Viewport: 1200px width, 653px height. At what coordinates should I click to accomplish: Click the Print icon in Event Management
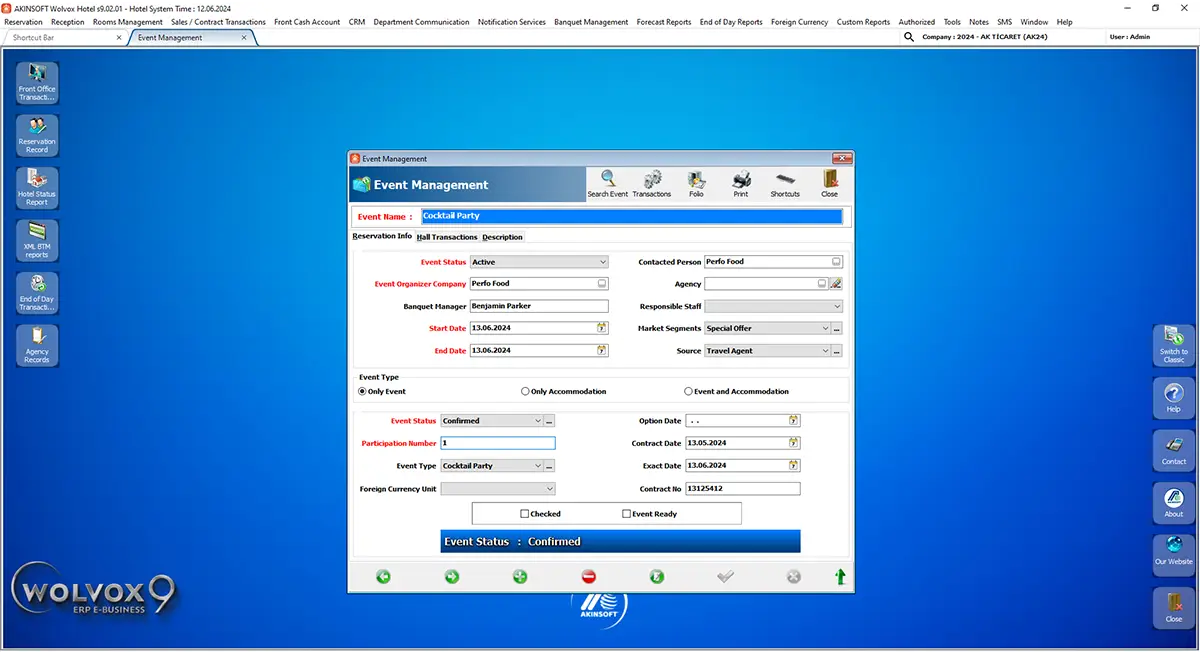(x=741, y=184)
